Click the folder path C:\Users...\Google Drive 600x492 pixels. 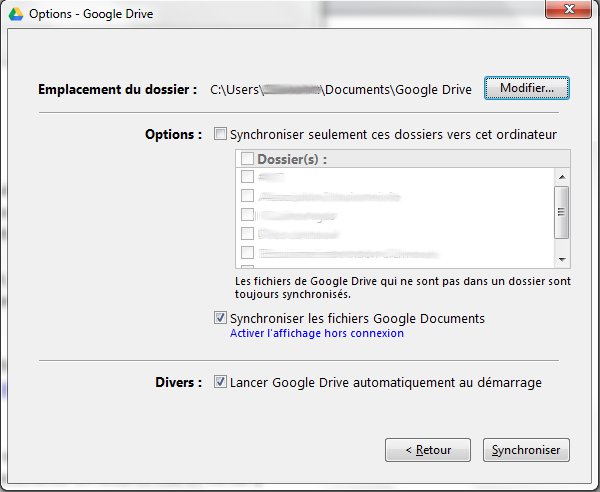point(341,90)
